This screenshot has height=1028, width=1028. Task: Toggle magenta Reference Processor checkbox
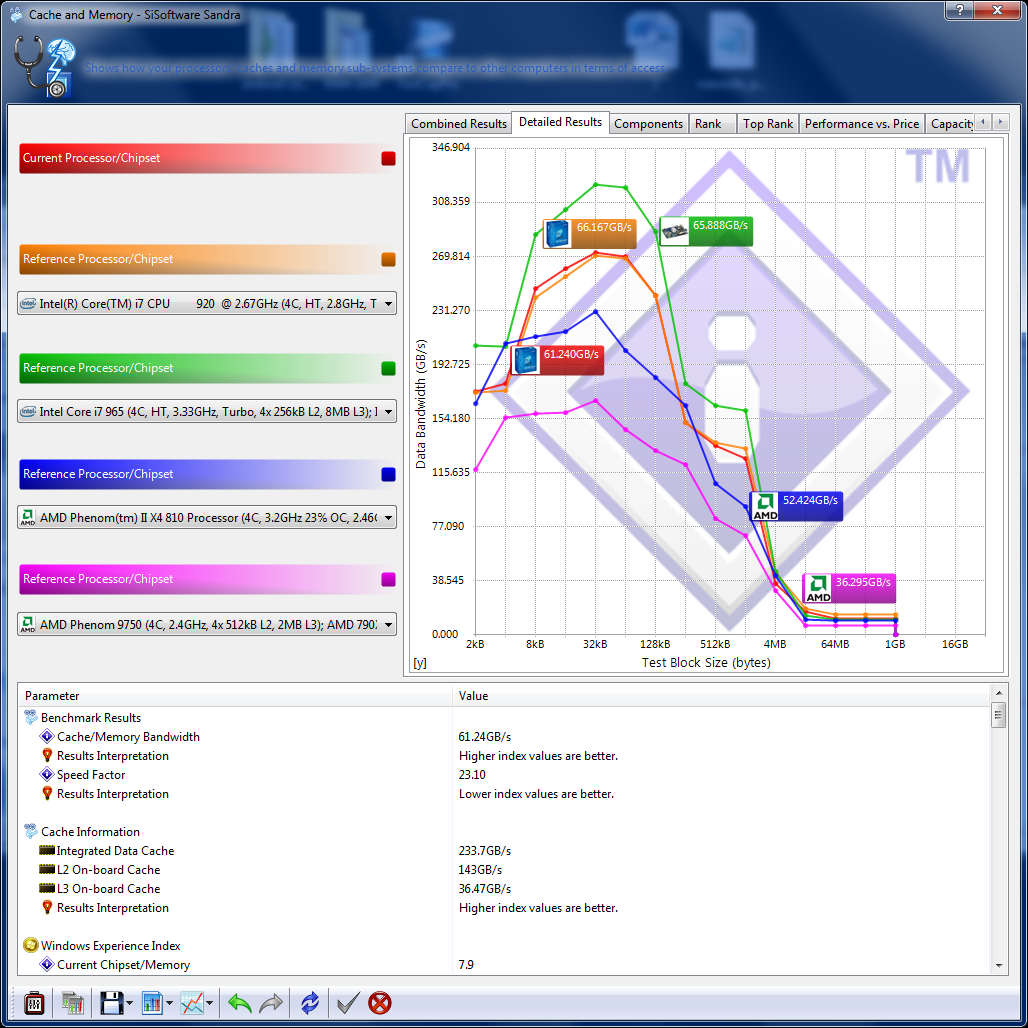coord(389,580)
